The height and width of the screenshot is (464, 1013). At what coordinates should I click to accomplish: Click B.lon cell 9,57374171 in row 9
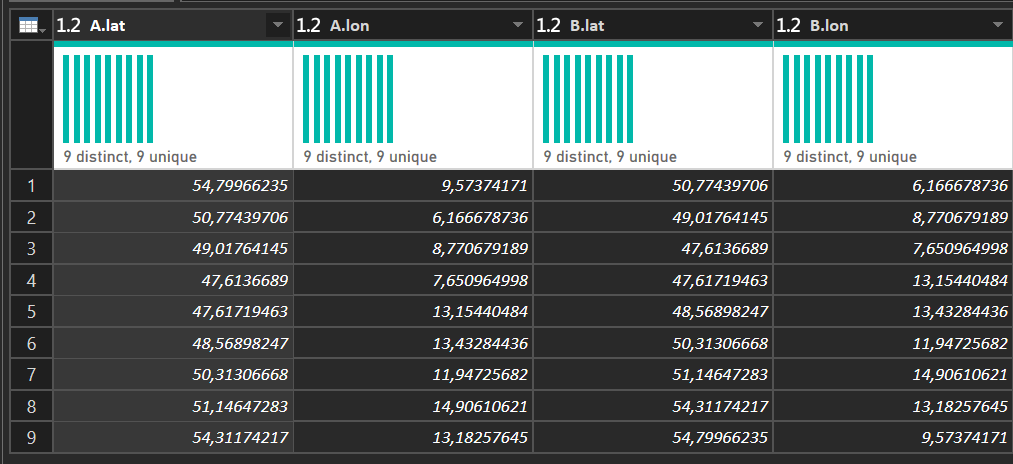(893, 438)
